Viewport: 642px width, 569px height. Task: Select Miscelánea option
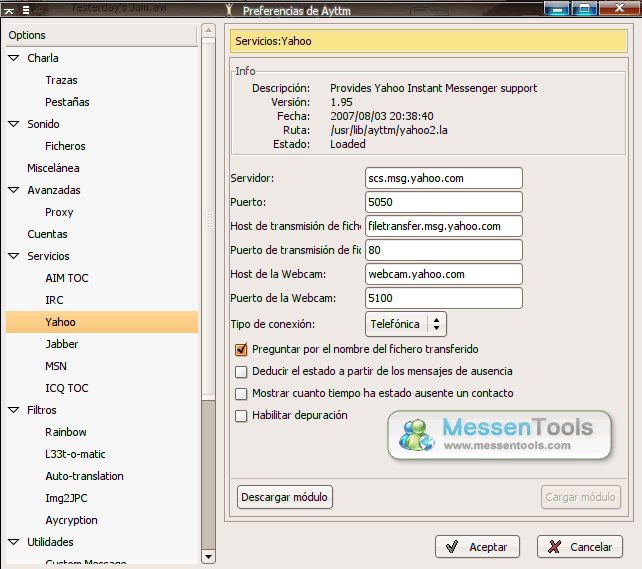click(53, 168)
